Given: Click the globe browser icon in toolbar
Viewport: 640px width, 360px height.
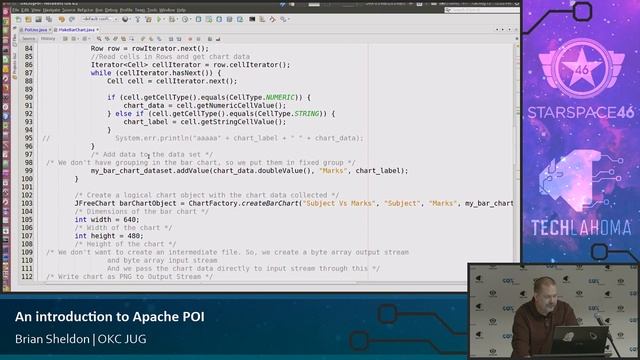Looking at the screenshot, I should (x=125, y=19).
